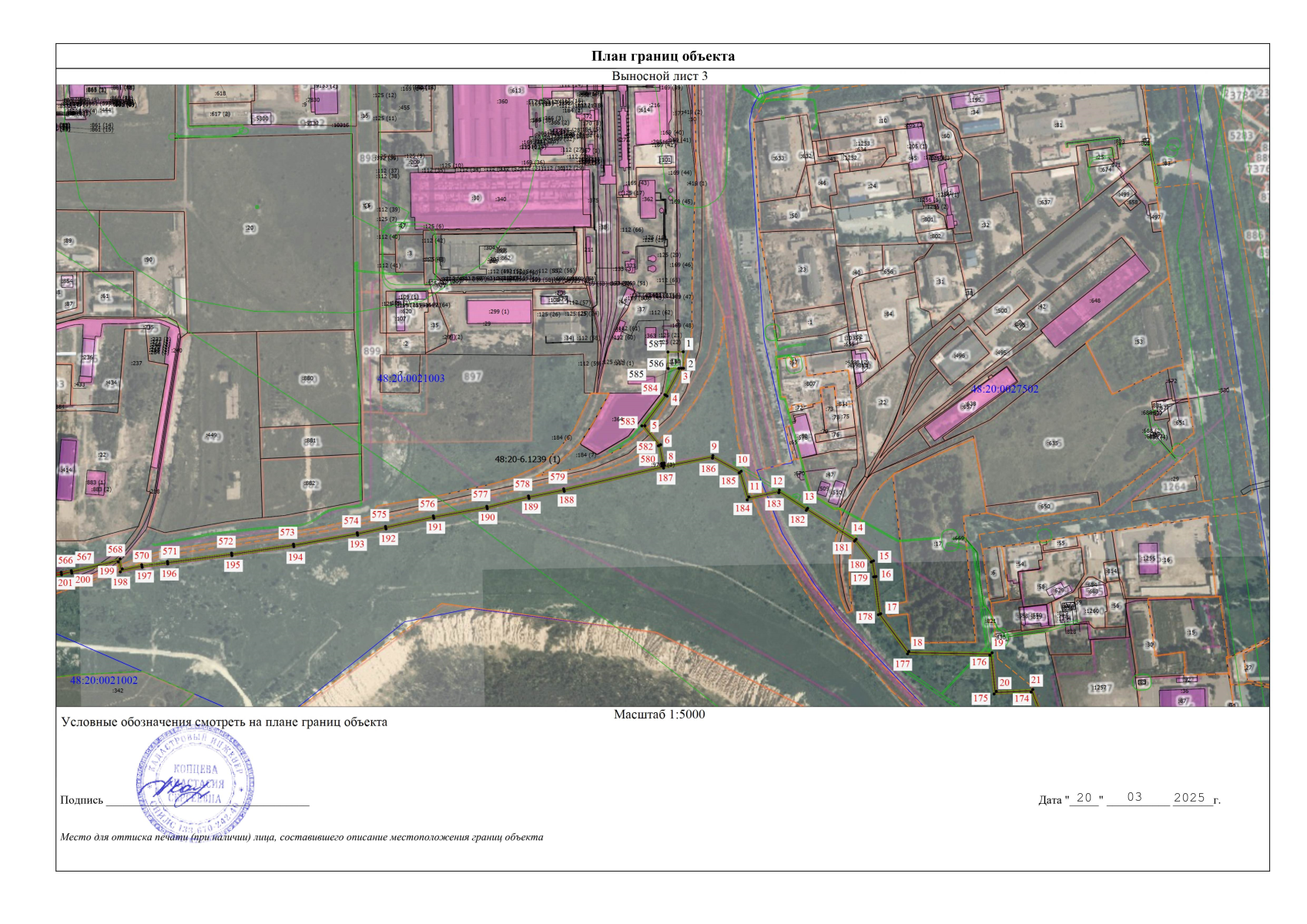
Task: Select boundary point label 194
Action: coord(296,557)
